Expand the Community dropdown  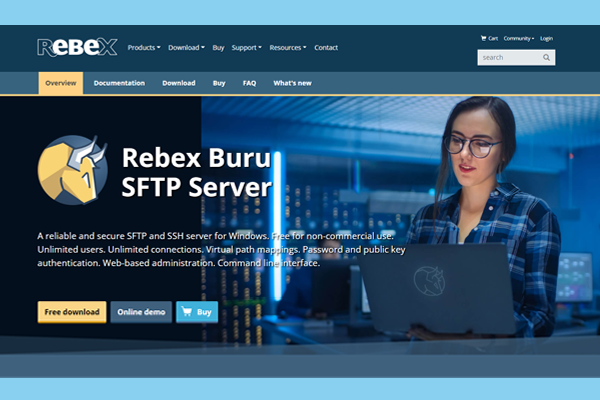(x=519, y=38)
